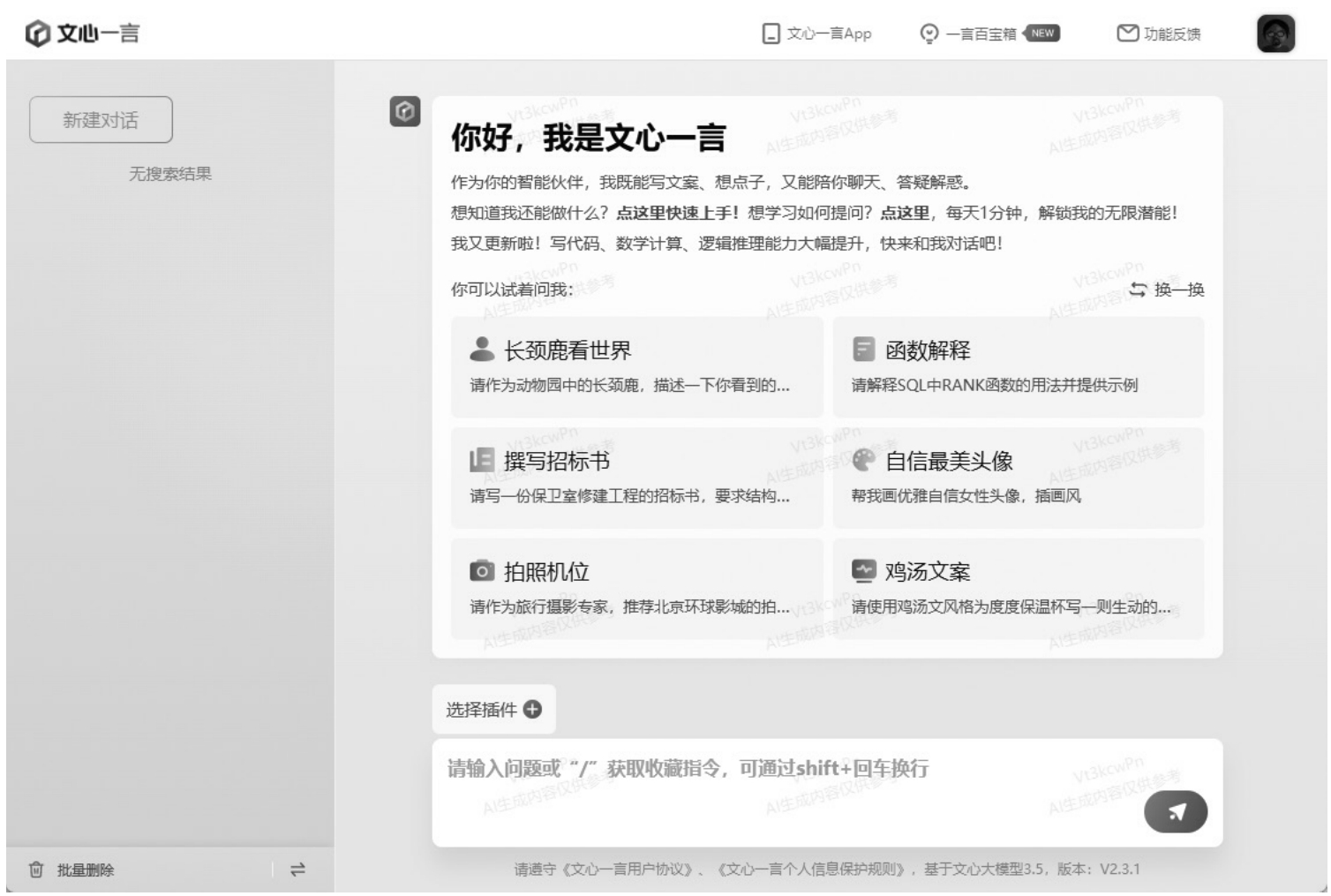Open the 选择插件 plugin selector
Viewport: 1331px width, 896px height.
[x=493, y=709]
